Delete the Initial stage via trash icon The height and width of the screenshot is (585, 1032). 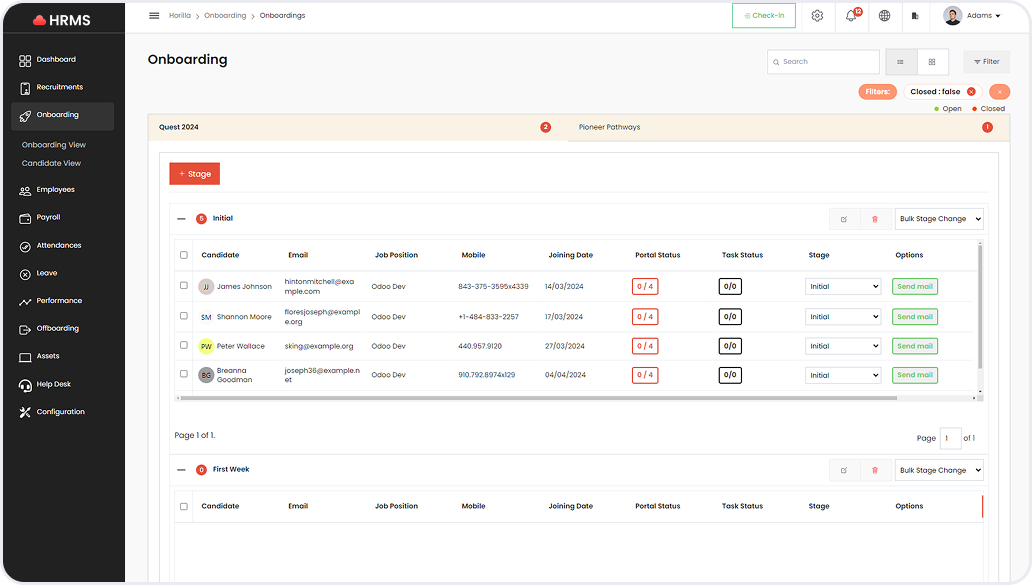pyautogui.click(x=875, y=219)
